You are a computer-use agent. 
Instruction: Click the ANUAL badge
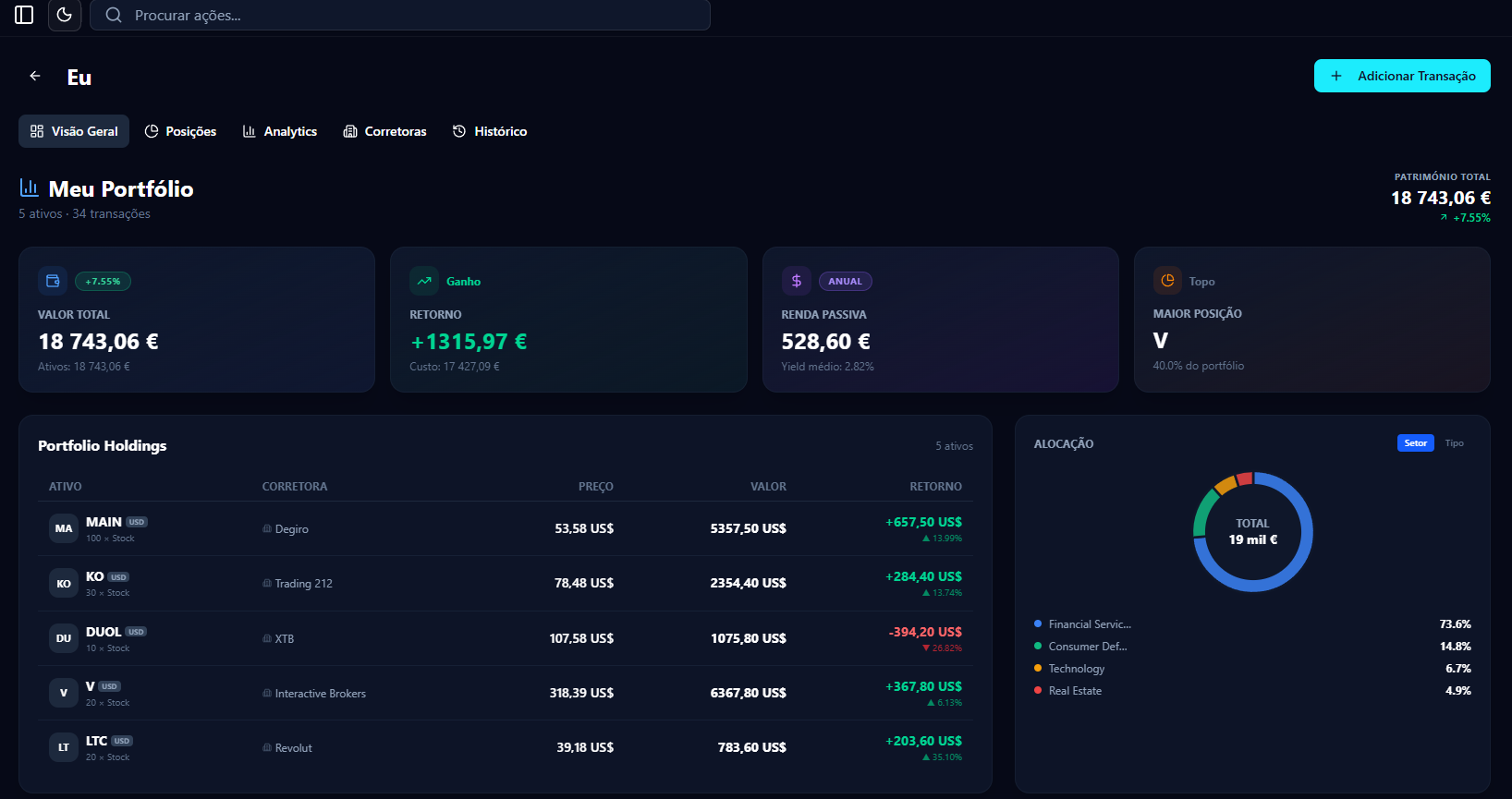pyautogui.click(x=846, y=282)
